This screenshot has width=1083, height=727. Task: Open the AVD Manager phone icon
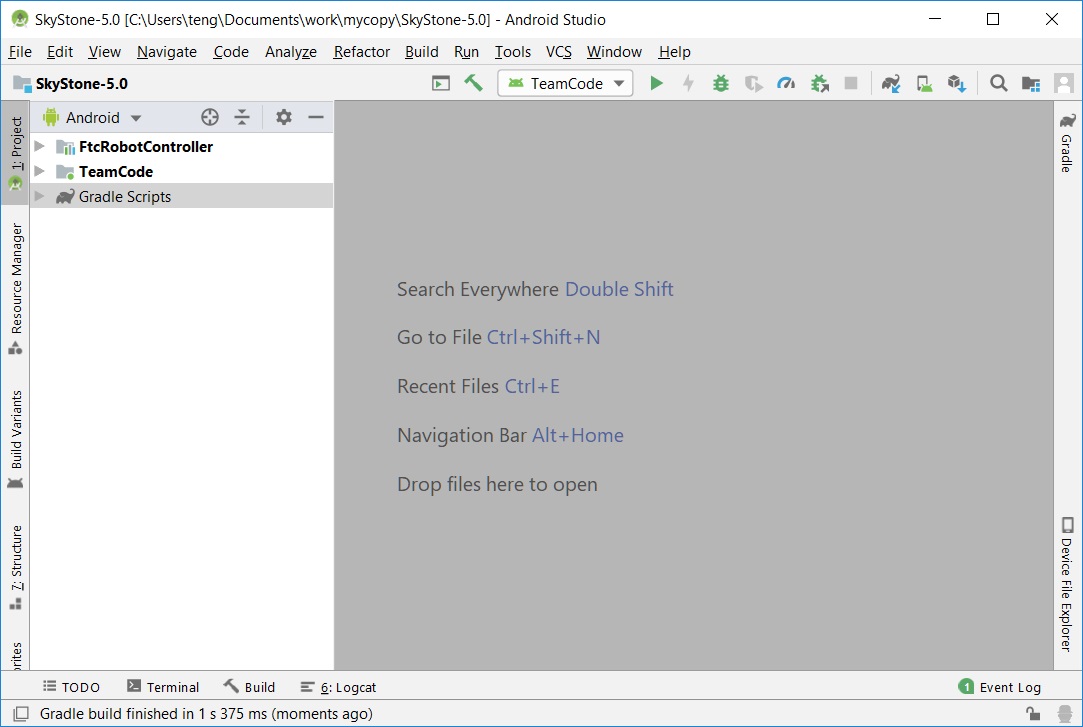click(925, 83)
